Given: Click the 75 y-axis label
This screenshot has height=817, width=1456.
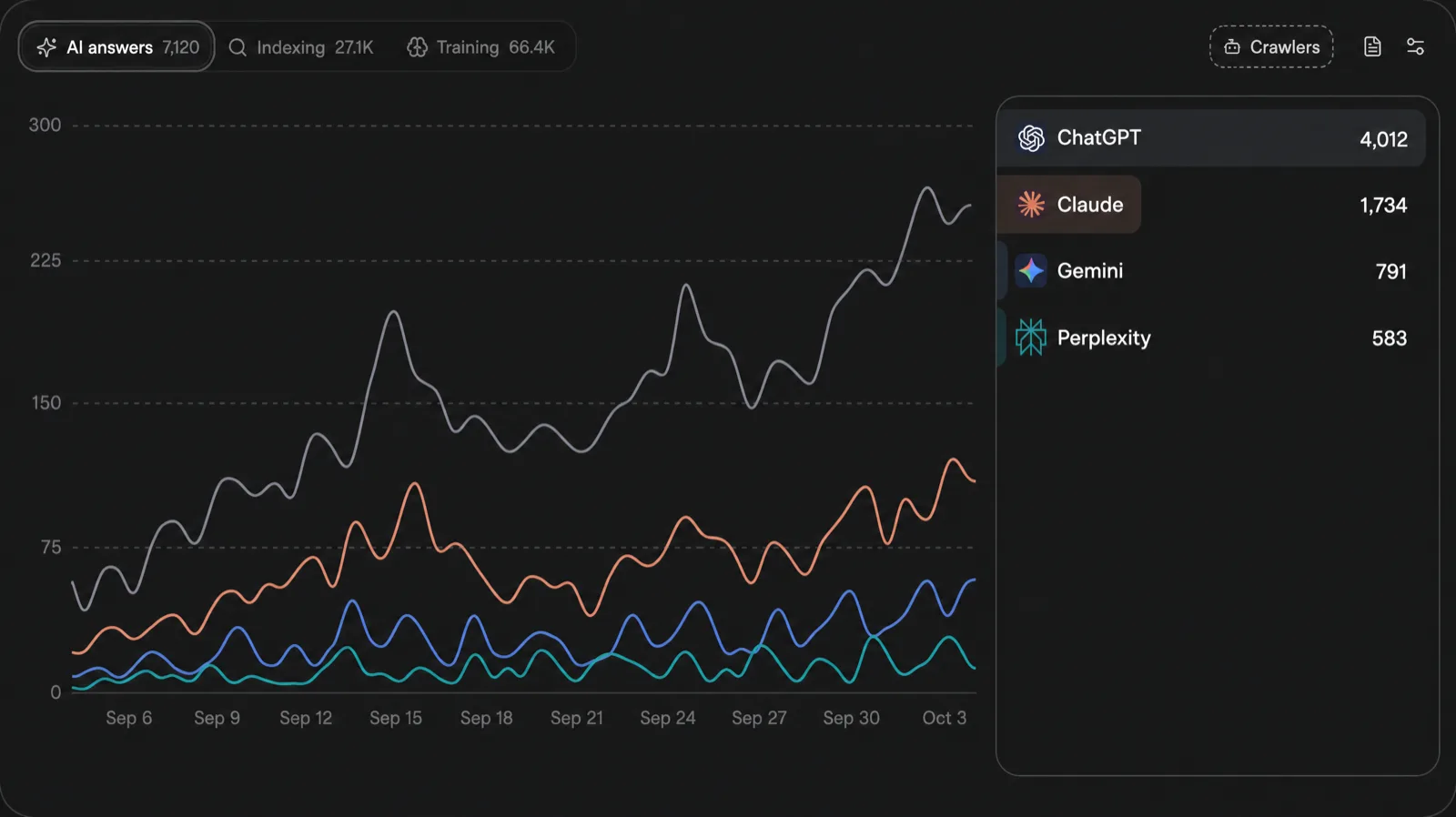Looking at the screenshot, I should 51,548.
